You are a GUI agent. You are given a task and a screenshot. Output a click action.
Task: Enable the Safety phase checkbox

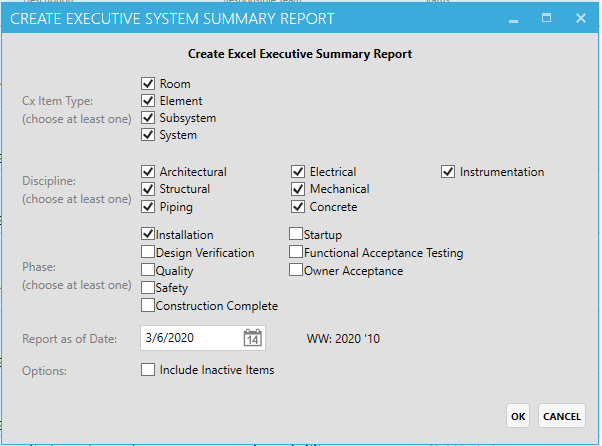(x=148, y=288)
